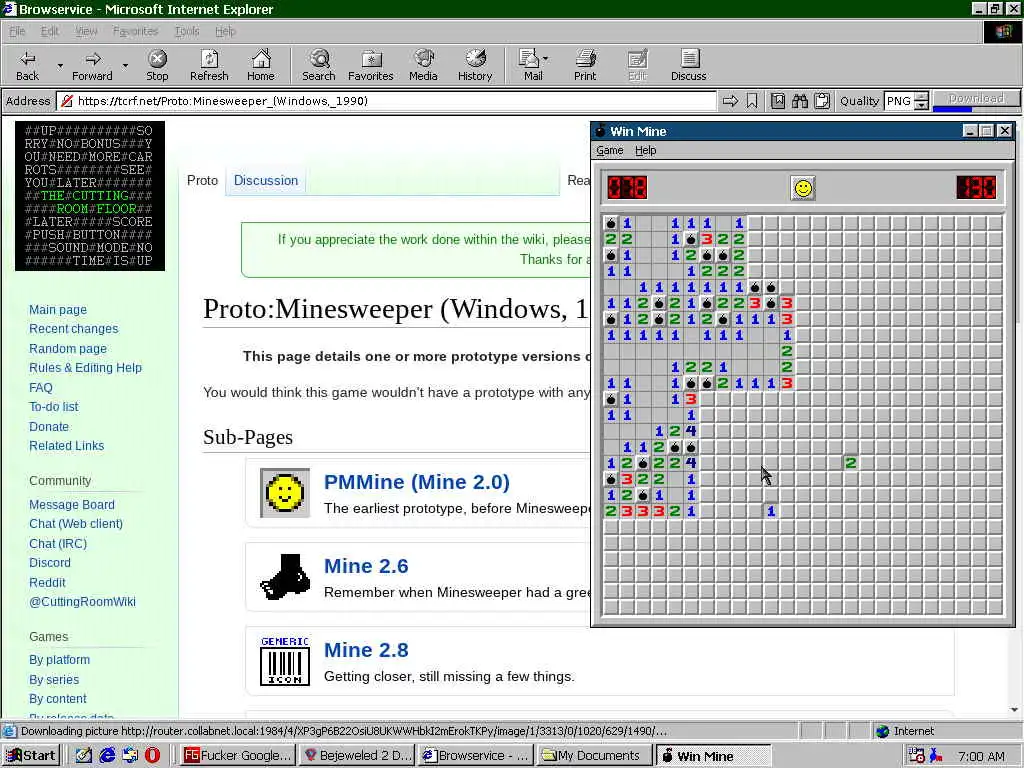Open the Back button history dropdown arrow
Image resolution: width=1024 pixels, height=768 pixels.
[x=60, y=66]
